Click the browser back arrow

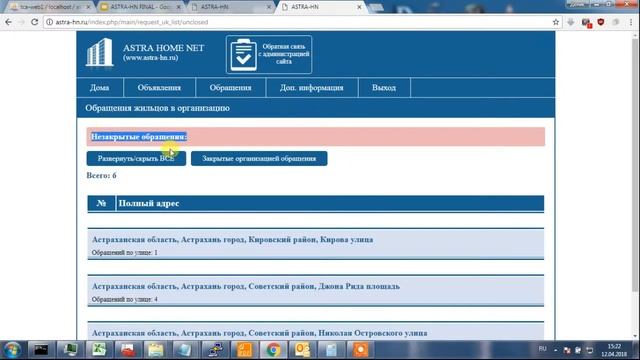click(x=9, y=22)
